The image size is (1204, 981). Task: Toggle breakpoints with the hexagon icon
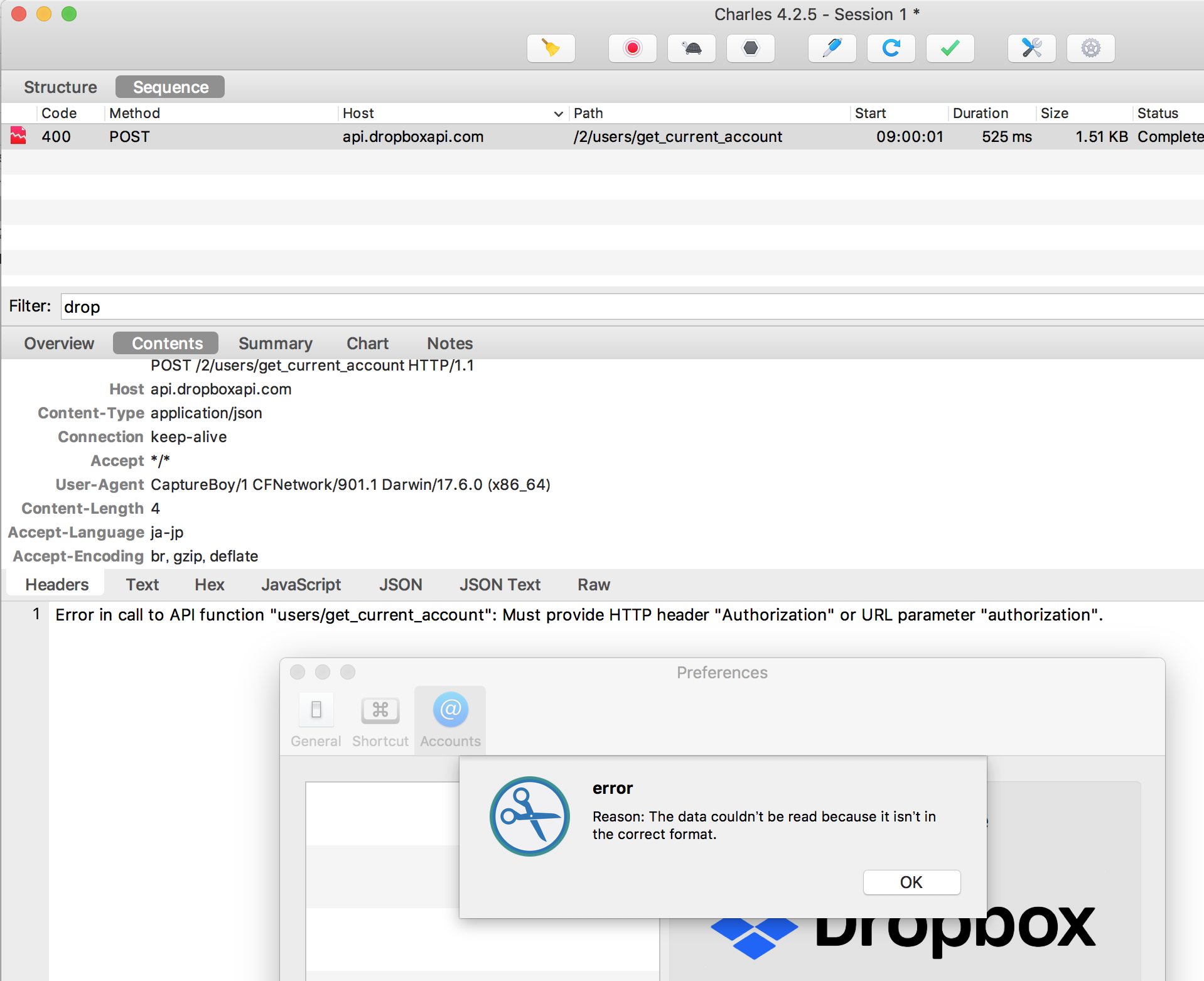(750, 48)
